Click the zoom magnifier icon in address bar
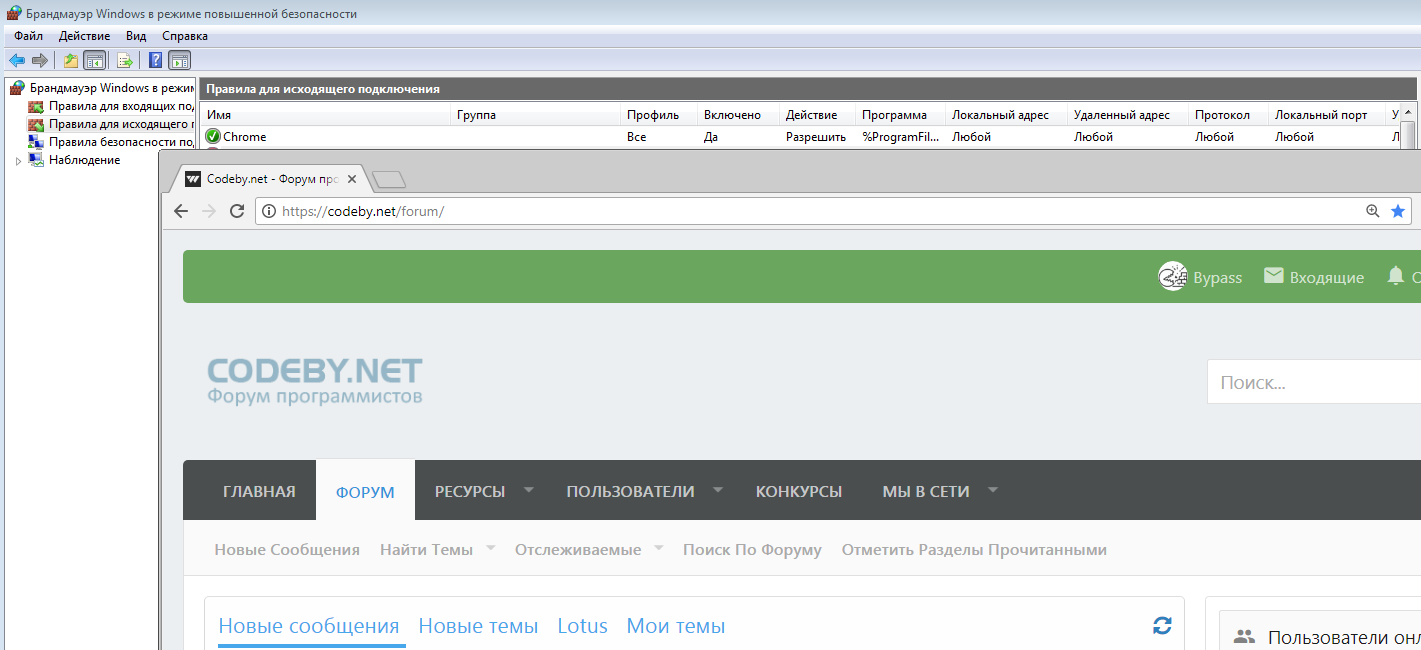The image size is (1421, 650). pyautogui.click(x=1373, y=211)
